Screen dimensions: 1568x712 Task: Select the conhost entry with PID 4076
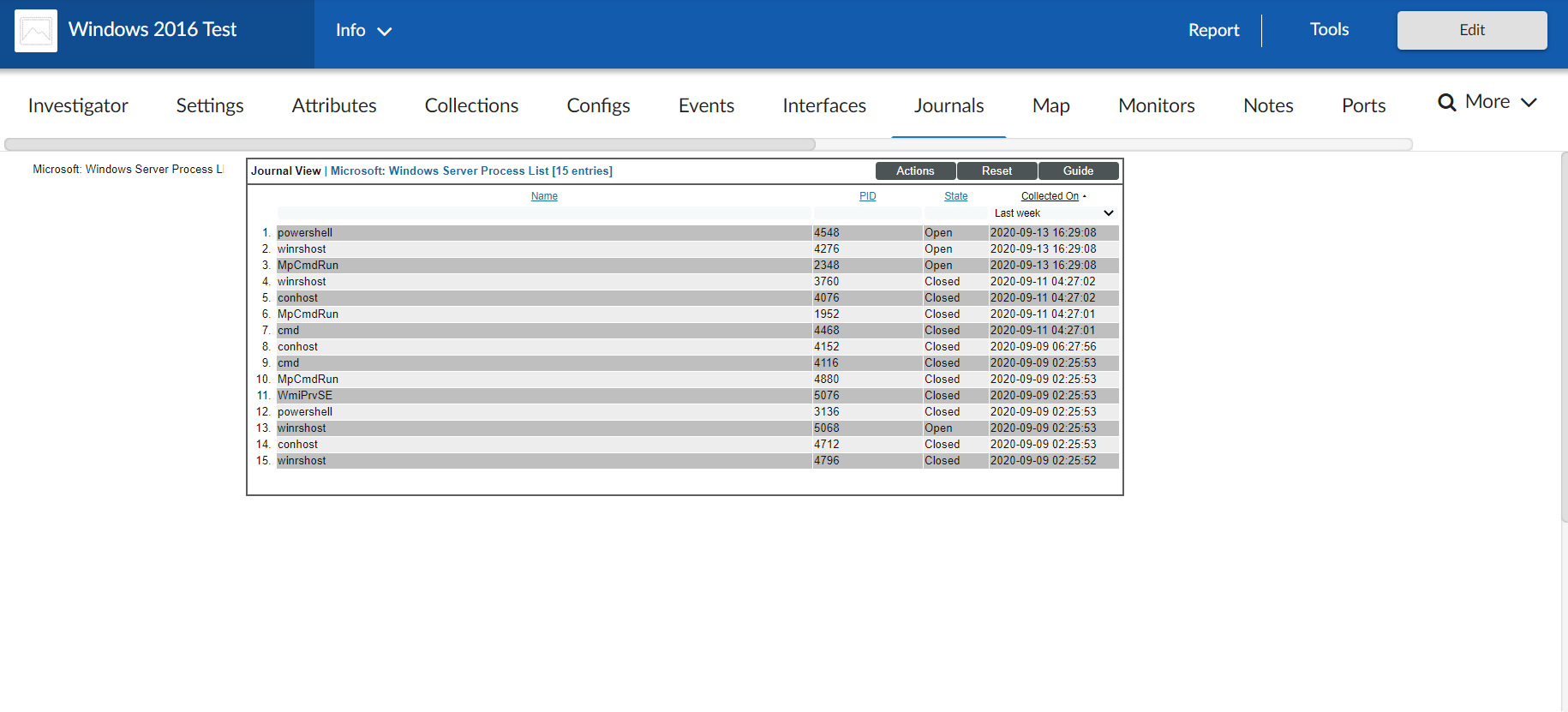click(x=697, y=298)
